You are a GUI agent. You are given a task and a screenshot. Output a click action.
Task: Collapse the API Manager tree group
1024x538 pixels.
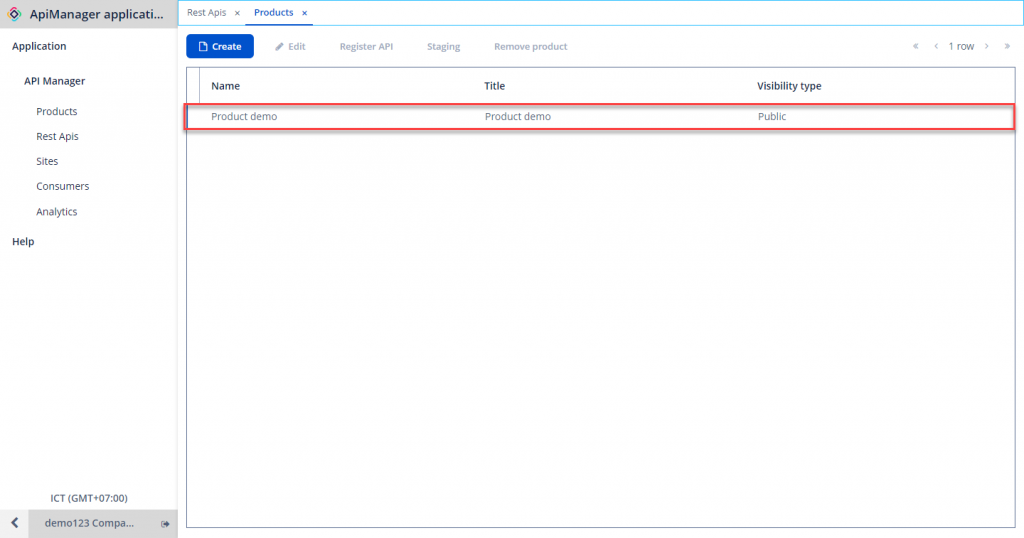click(55, 81)
